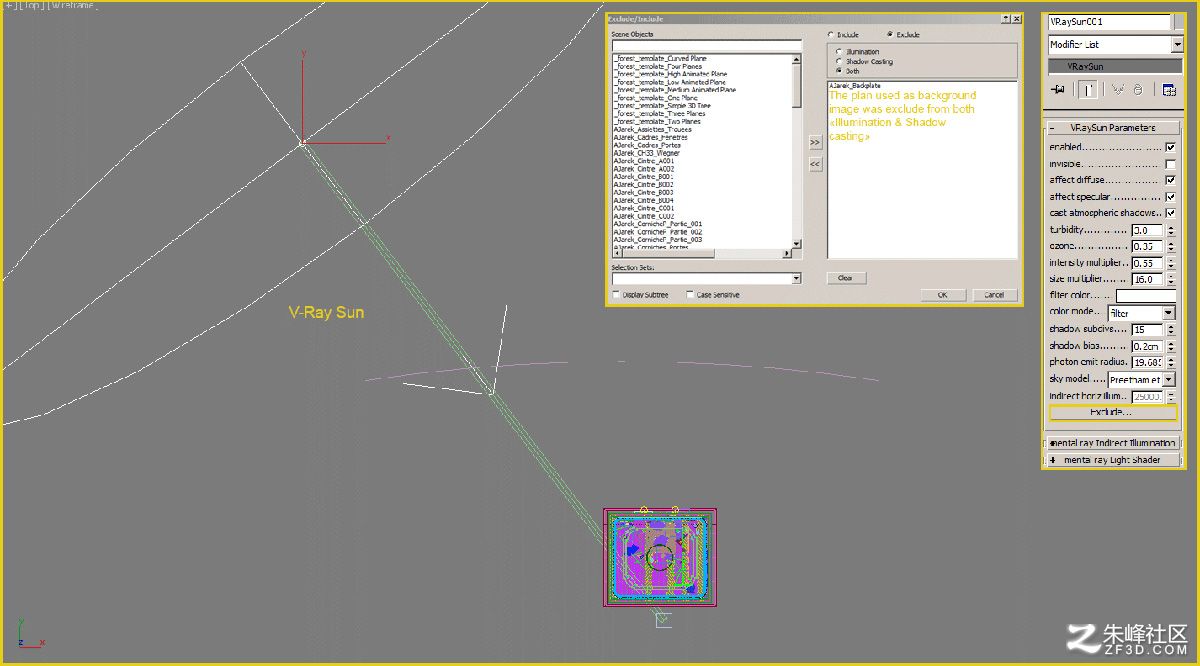Select 'AJarek_CH33_Wegner' in scene list
Image resolution: width=1200 pixels, height=666 pixels.
coord(646,153)
